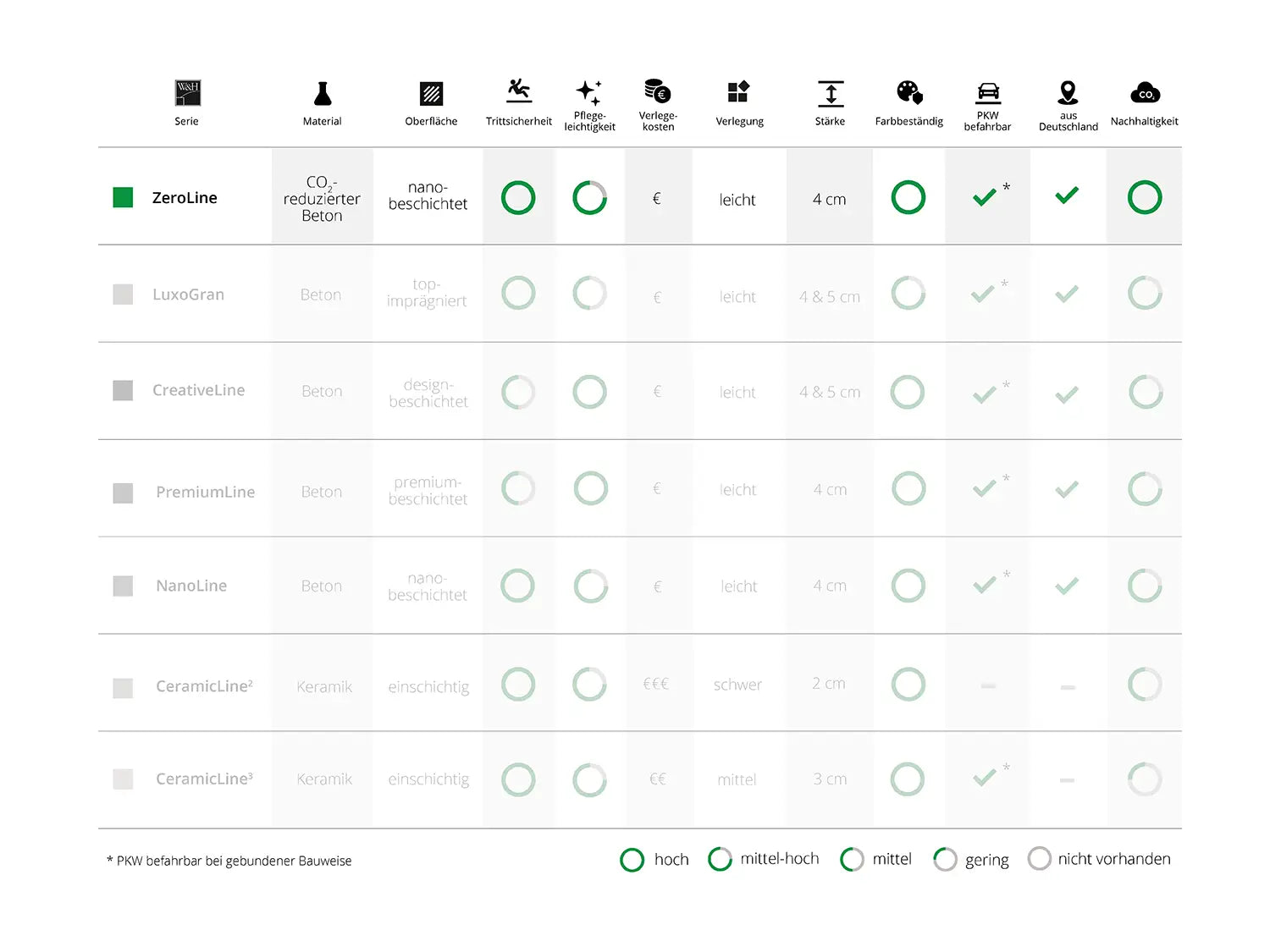The image size is (1270, 952).
Task: Click the Verlegekosten euro coins icon
Action: [658, 91]
